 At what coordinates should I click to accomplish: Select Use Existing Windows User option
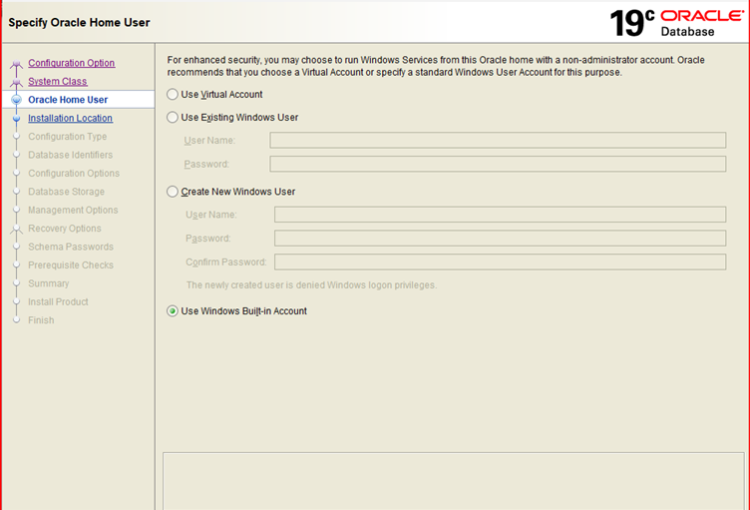coord(173,118)
